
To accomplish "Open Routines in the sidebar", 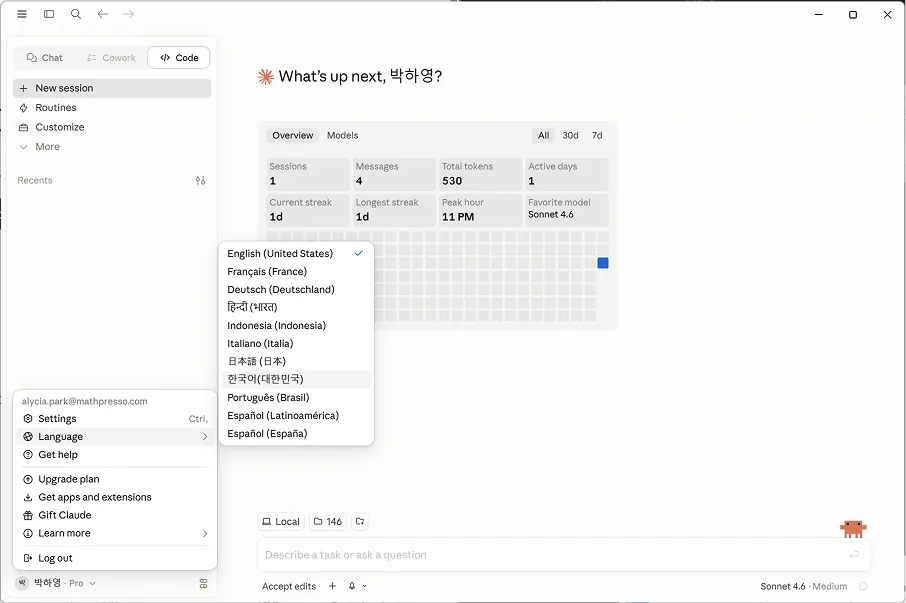I will 112,108.
